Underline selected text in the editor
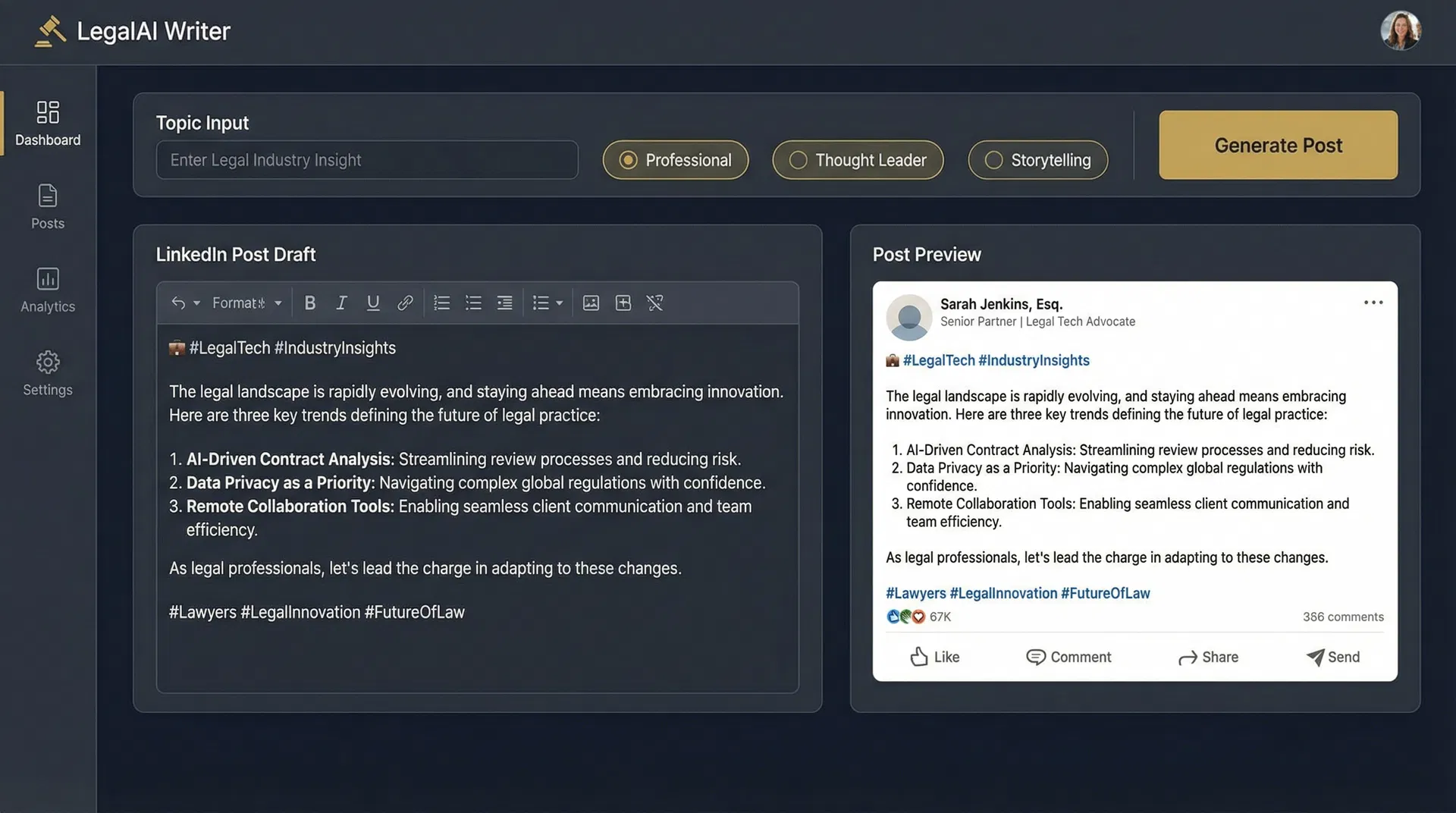Viewport: 1456px width, 813px height. [372, 302]
